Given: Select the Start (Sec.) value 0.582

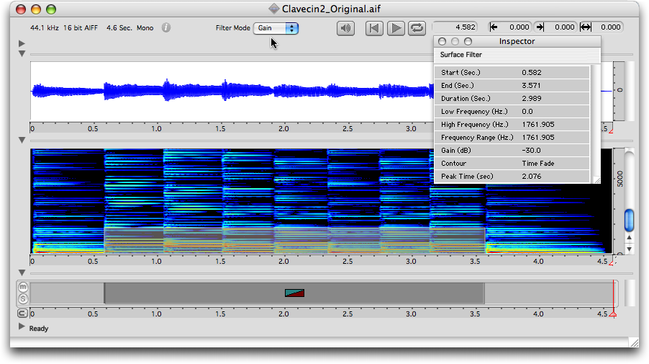Looking at the screenshot, I should (531, 72).
